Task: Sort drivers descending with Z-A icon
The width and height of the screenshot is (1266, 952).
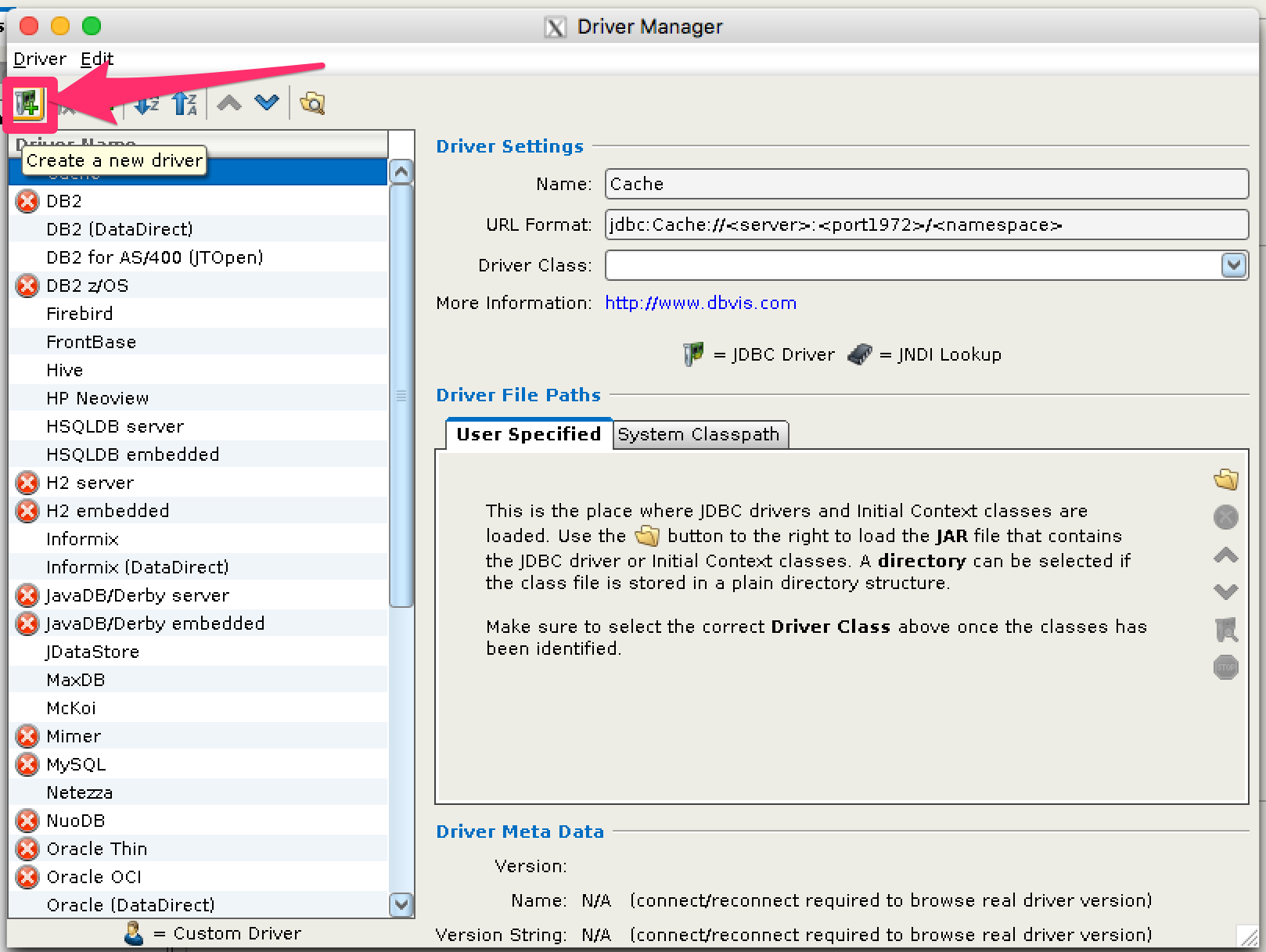Action: click(185, 103)
